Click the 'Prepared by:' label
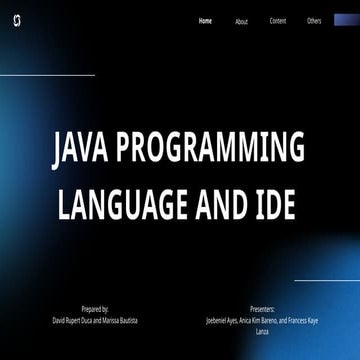 coord(95,309)
